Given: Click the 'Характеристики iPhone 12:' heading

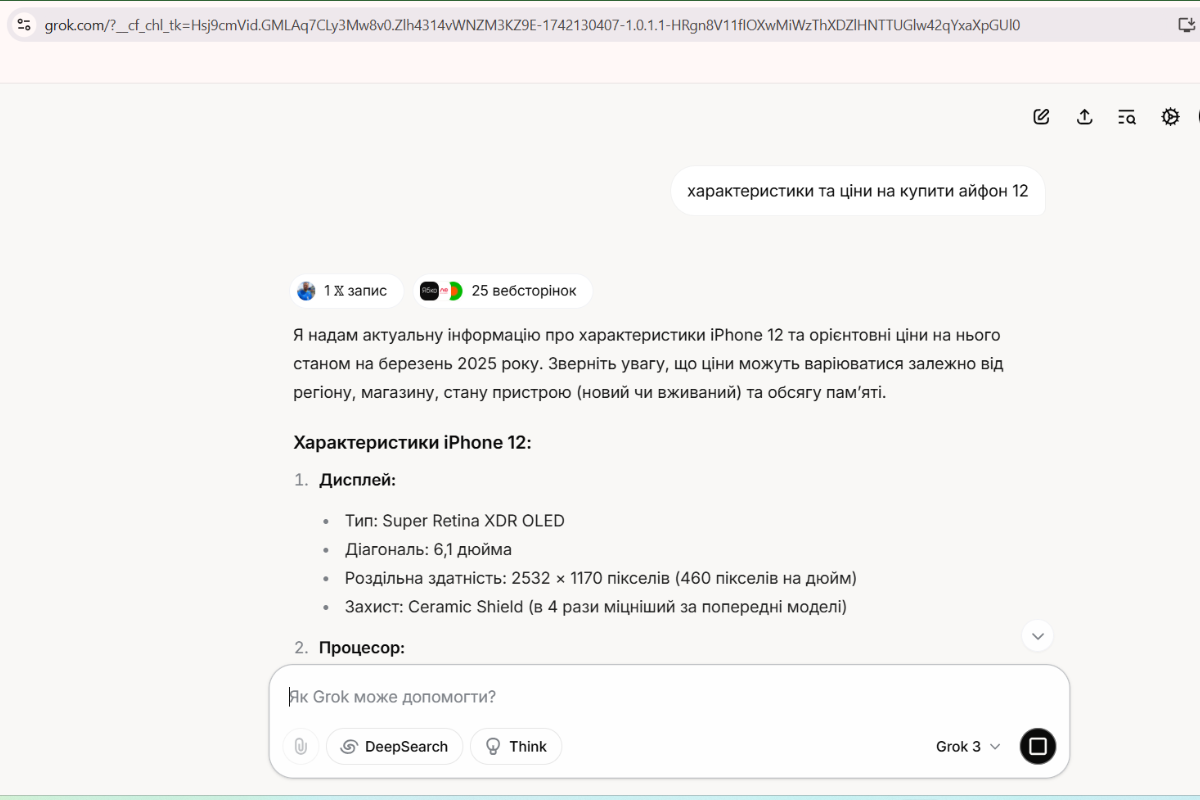Looking at the screenshot, I should (x=412, y=442).
